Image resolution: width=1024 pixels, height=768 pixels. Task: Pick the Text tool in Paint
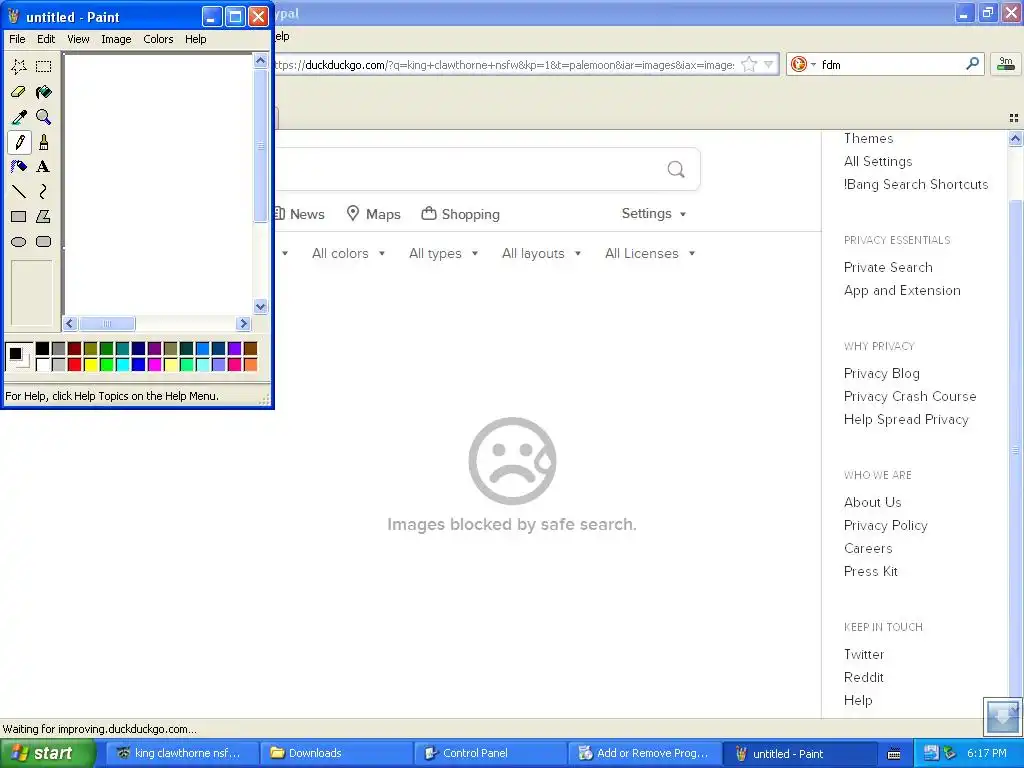point(44,167)
